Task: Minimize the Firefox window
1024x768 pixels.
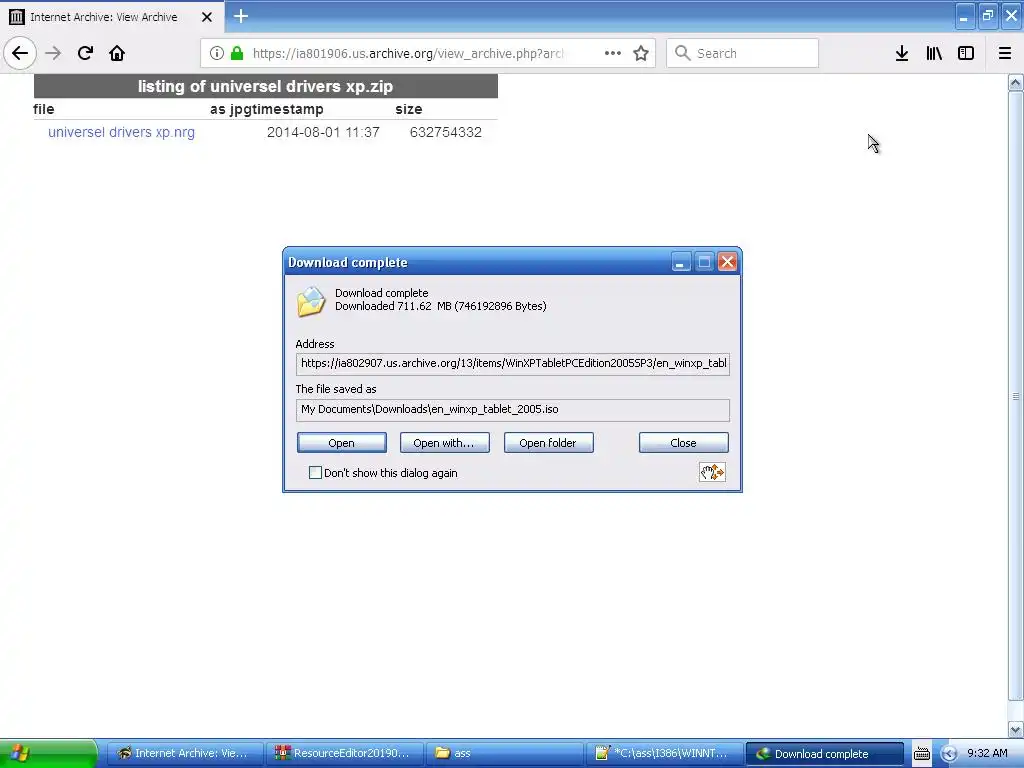Action: point(964,16)
